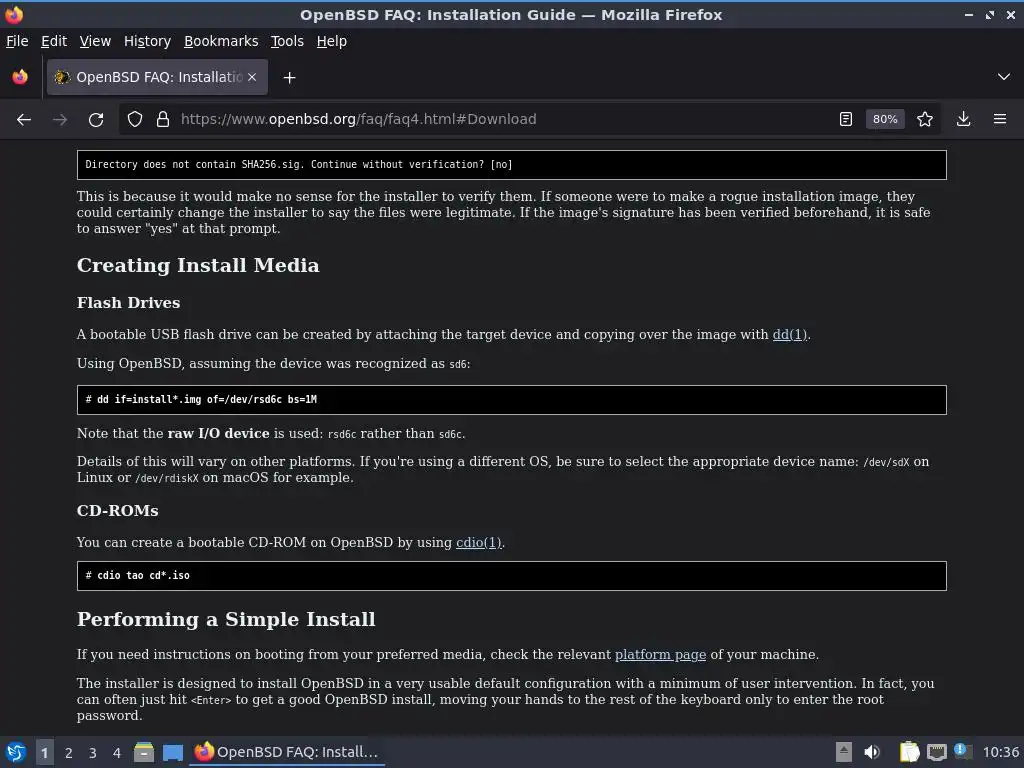
Task: Close the OpenBSD FAQ tab
Action: click(x=252, y=77)
